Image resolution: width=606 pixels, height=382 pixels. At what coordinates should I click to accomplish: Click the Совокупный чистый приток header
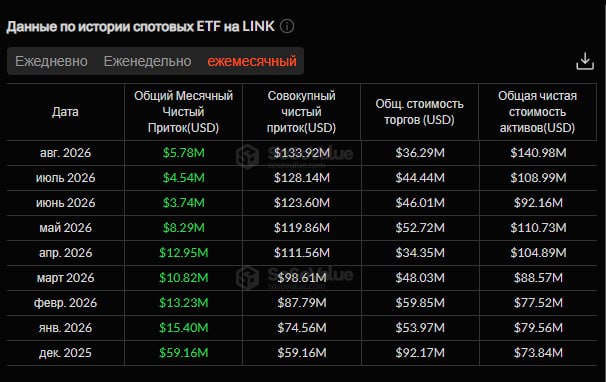point(301,112)
